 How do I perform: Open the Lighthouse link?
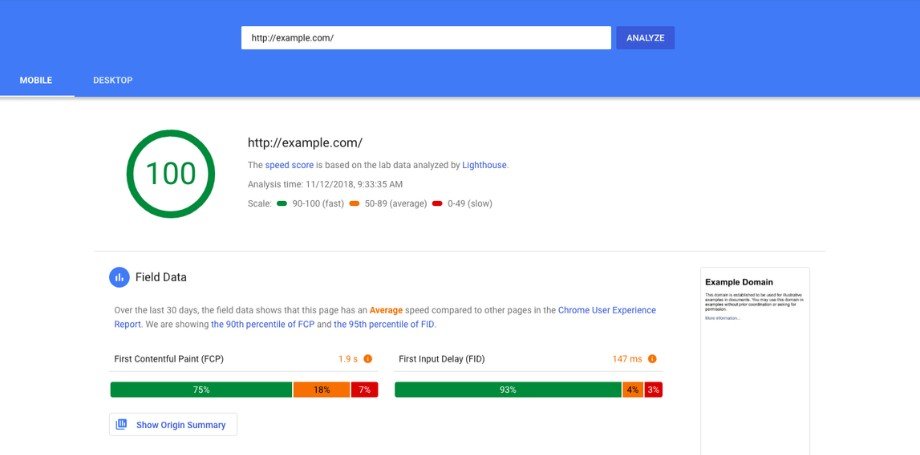point(484,165)
